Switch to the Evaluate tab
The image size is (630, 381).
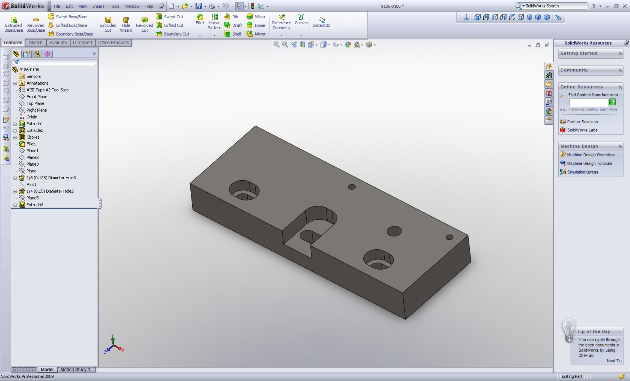tap(58, 42)
